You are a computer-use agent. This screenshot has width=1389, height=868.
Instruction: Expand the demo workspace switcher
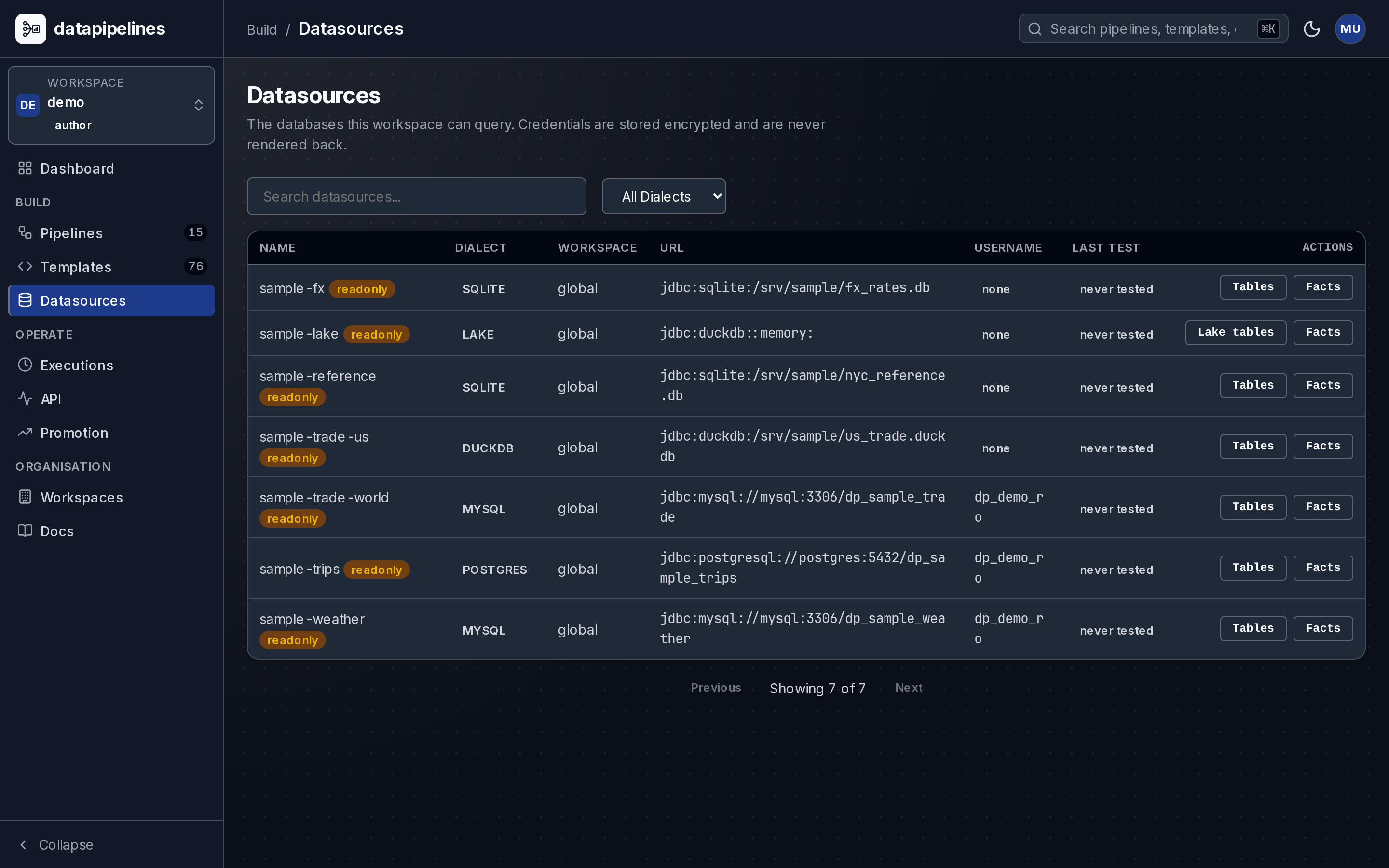pos(111,105)
